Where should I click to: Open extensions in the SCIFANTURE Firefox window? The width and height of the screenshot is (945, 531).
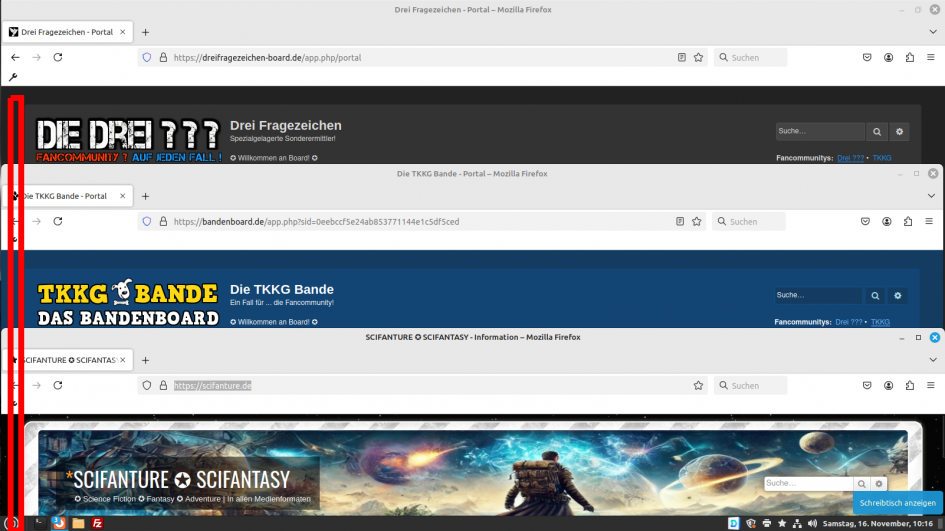909,385
